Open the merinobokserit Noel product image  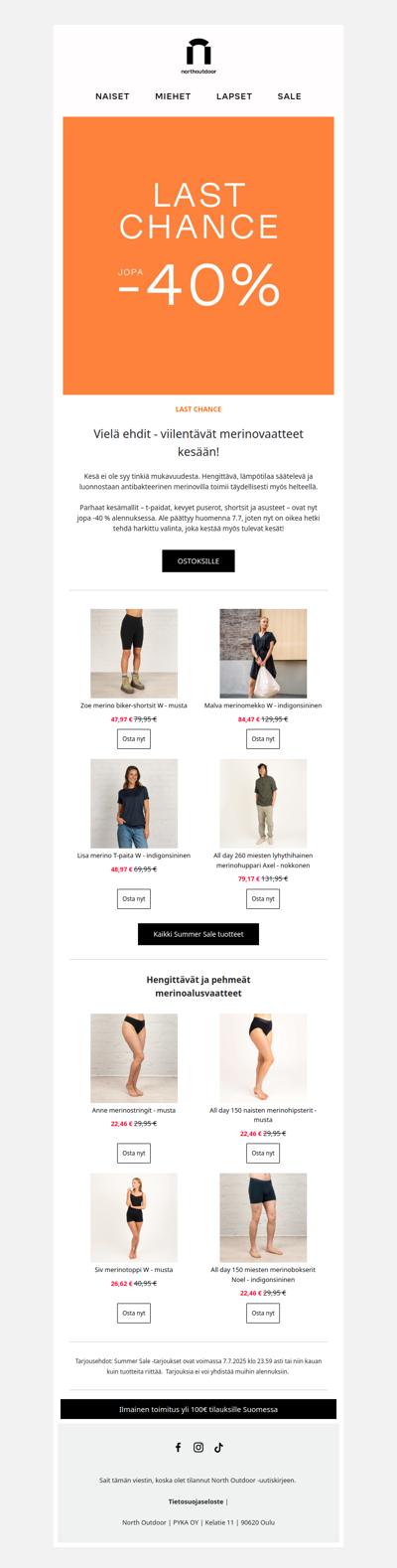point(263,1217)
